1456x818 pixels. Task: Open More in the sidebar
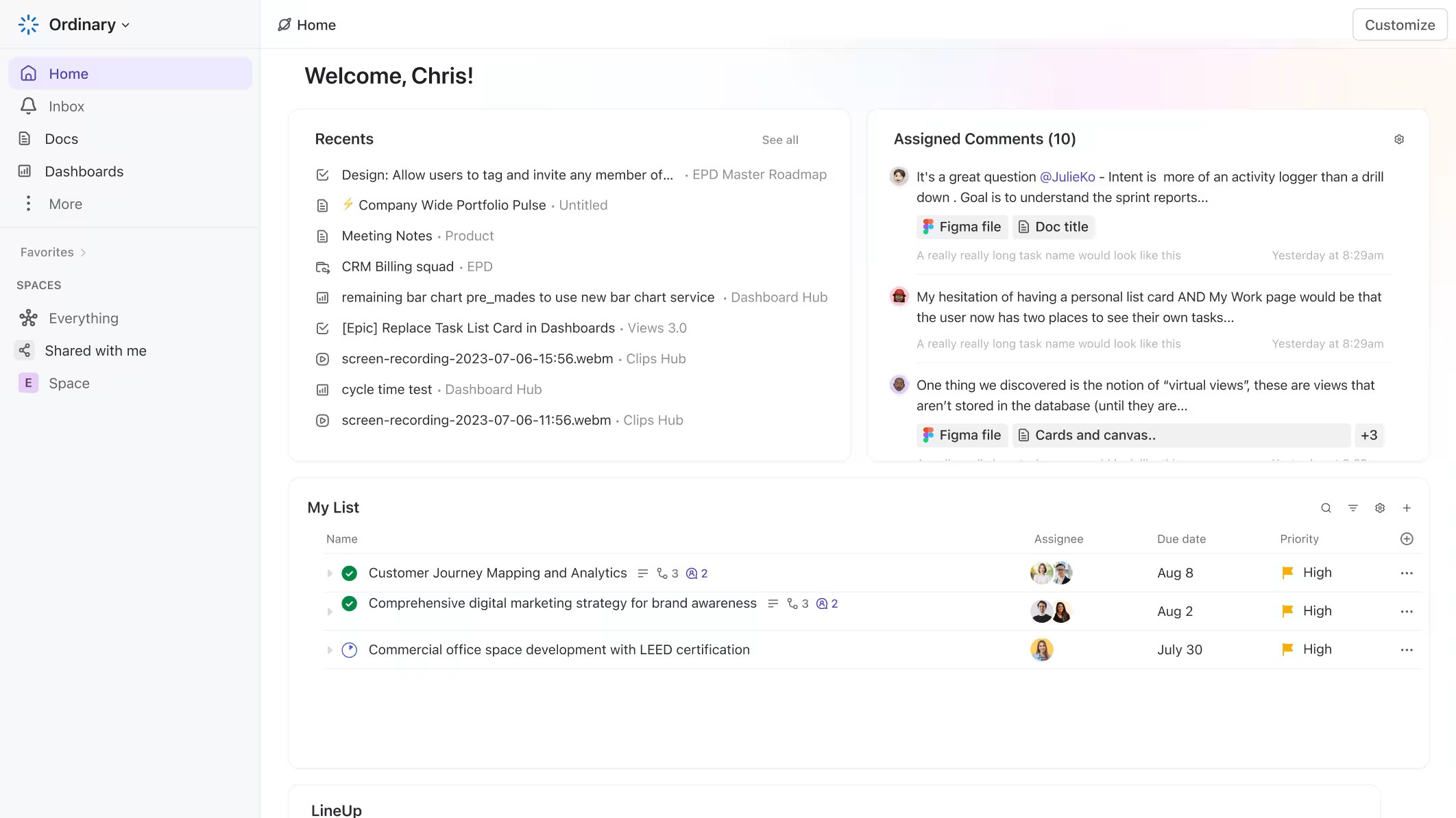[x=65, y=204]
